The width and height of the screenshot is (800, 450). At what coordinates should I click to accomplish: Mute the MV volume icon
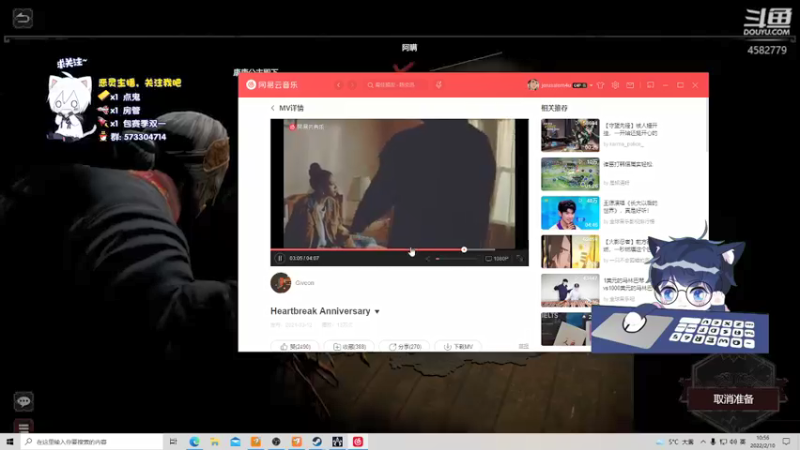pos(428,259)
